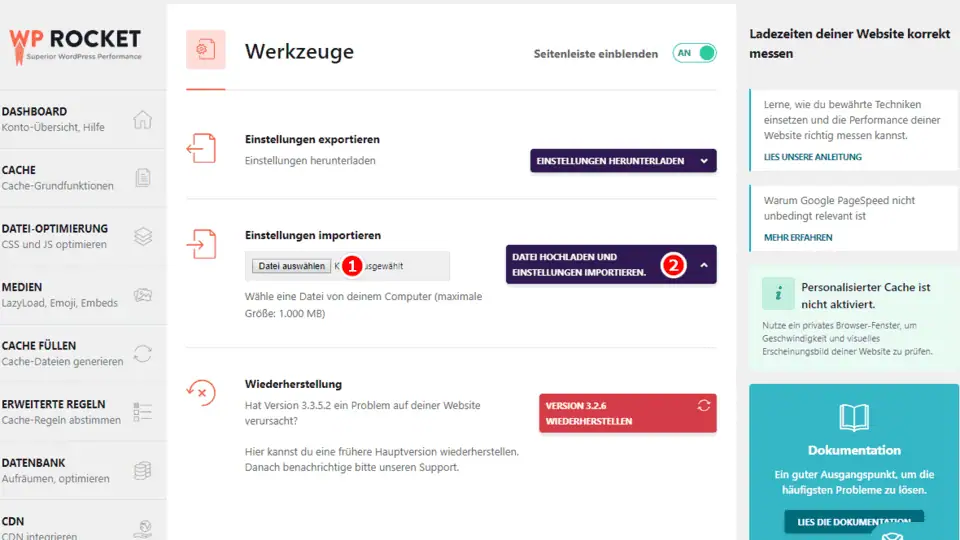The image size is (960, 540).
Task: Click chevron on Datei hochladen button
Action: (704, 265)
